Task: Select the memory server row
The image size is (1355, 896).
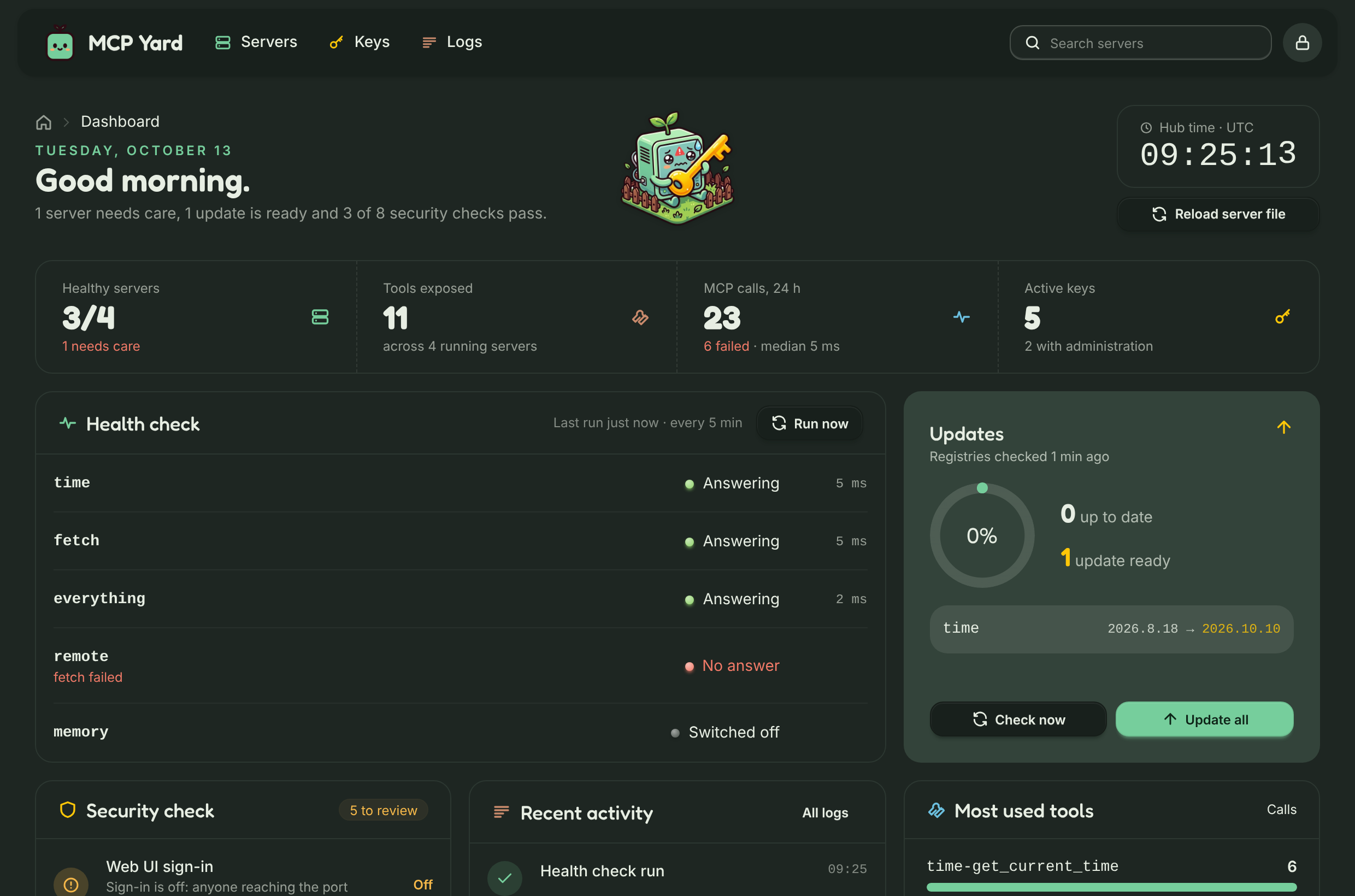Action: pyautogui.click(x=460, y=732)
